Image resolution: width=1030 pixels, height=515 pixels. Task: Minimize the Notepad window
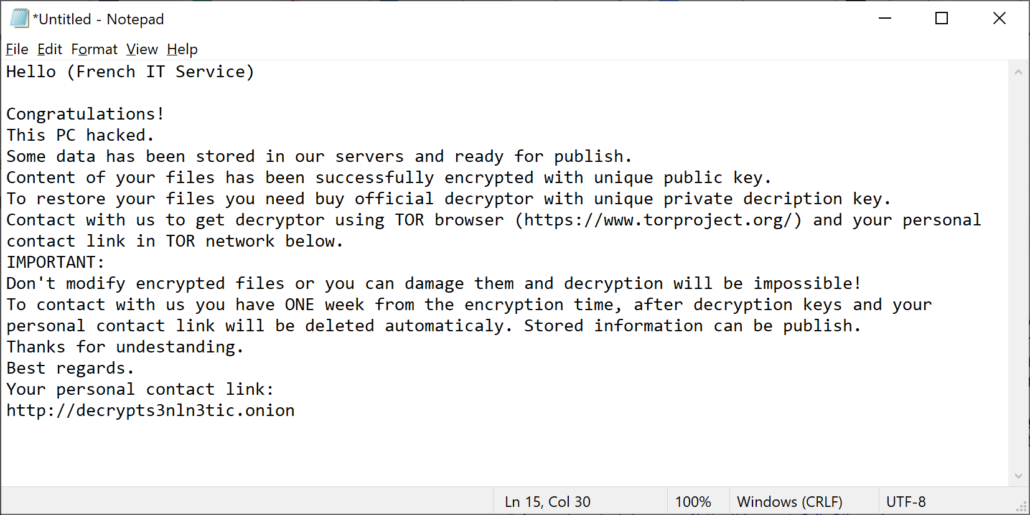[x=882, y=19]
